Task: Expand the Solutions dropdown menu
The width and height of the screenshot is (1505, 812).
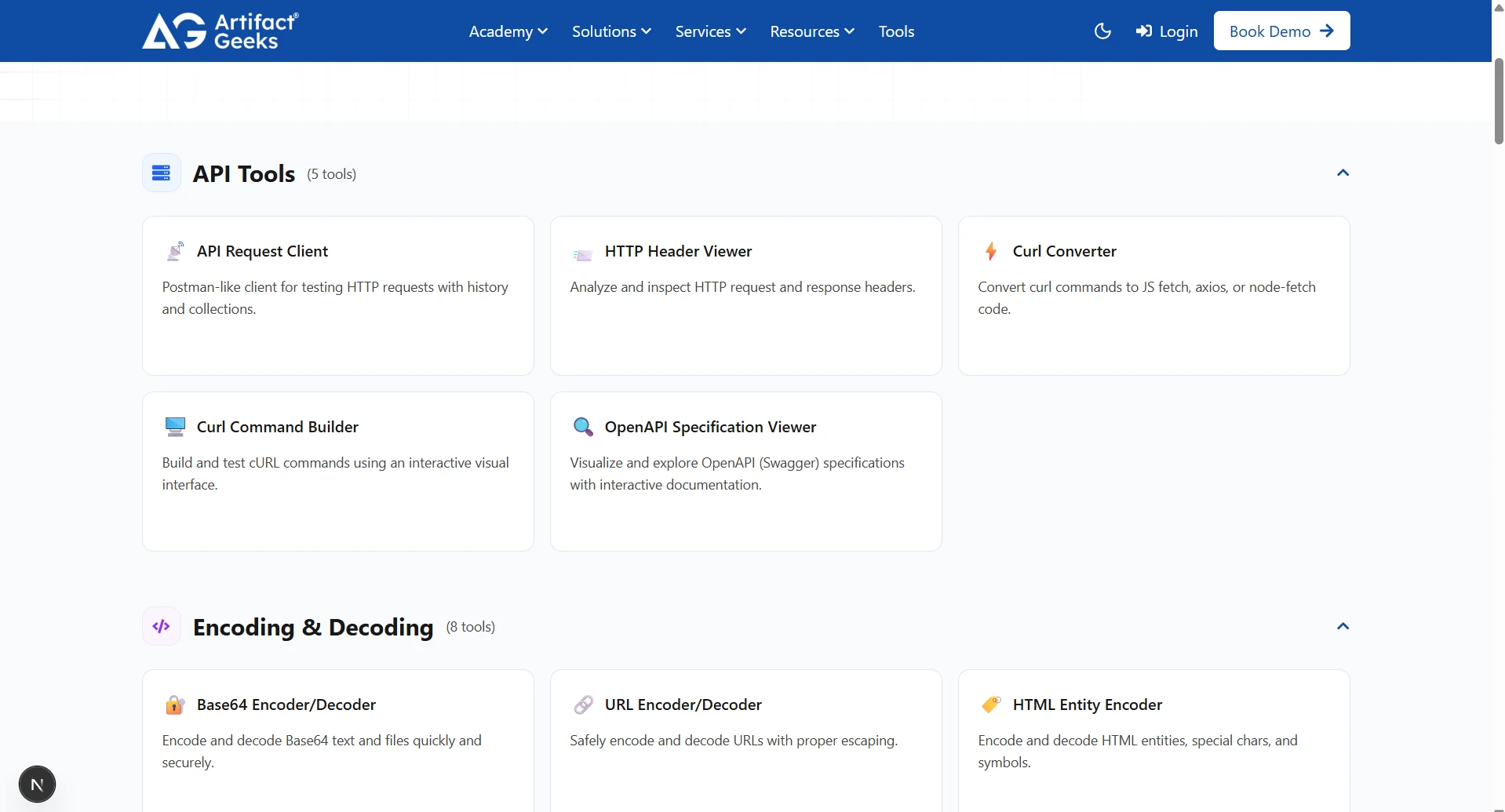Action: pyautogui.click(x=611, y=31)
